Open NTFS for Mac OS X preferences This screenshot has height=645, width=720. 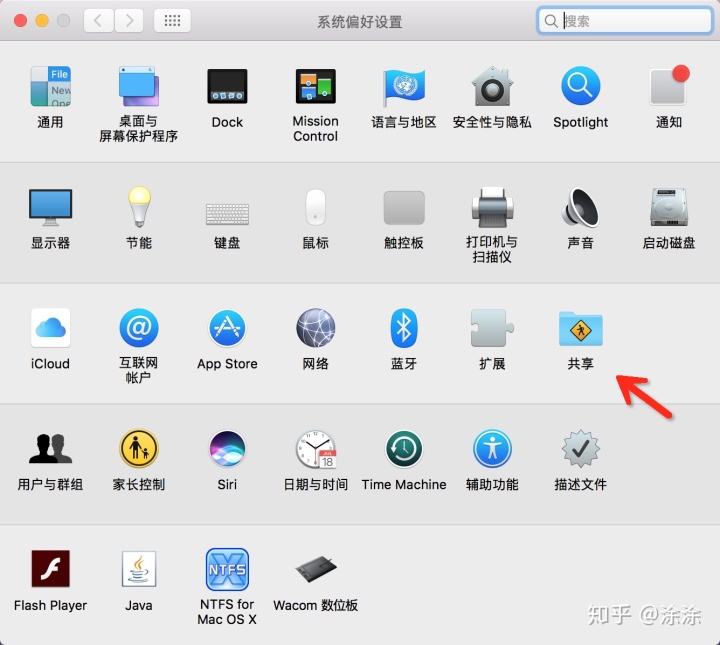(227, 569)
